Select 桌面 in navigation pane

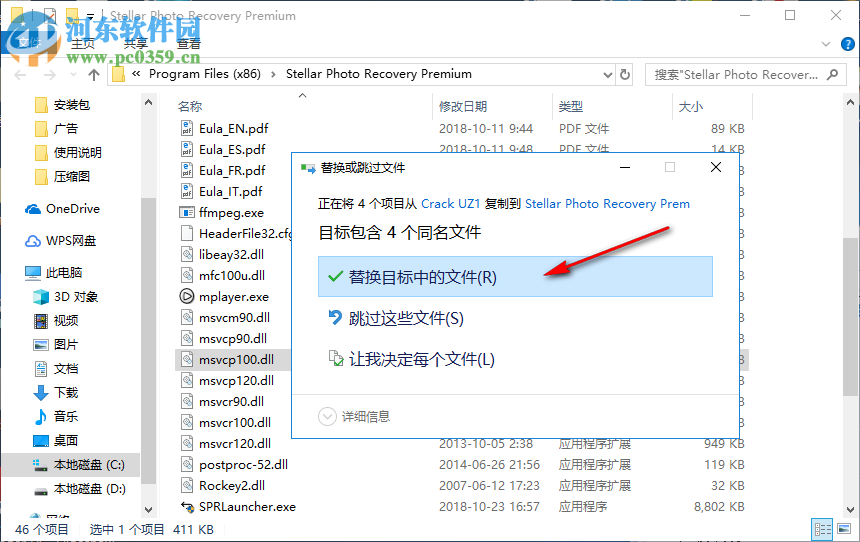coord(66,441)
